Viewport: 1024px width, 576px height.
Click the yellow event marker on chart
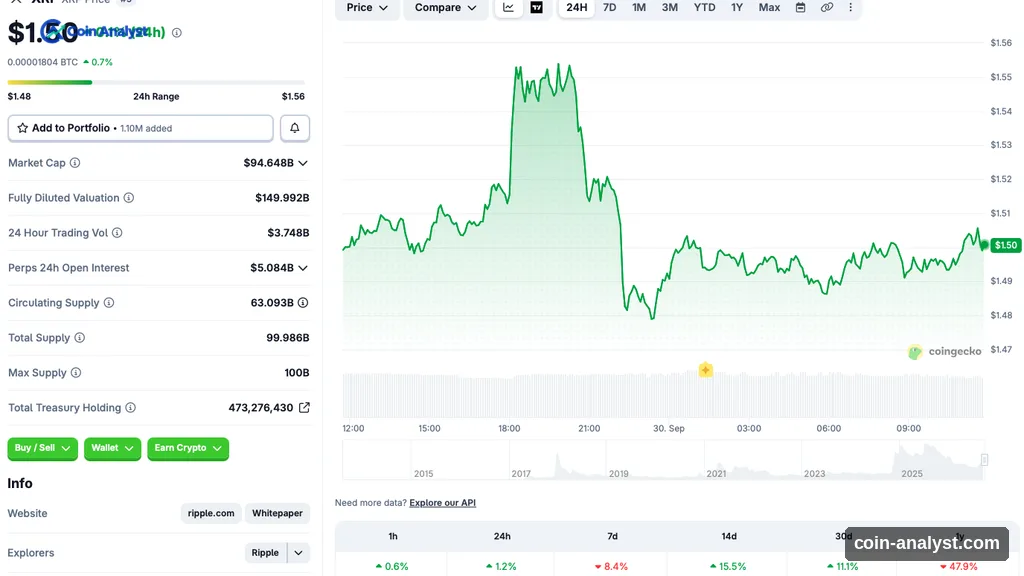click(705, 370)
